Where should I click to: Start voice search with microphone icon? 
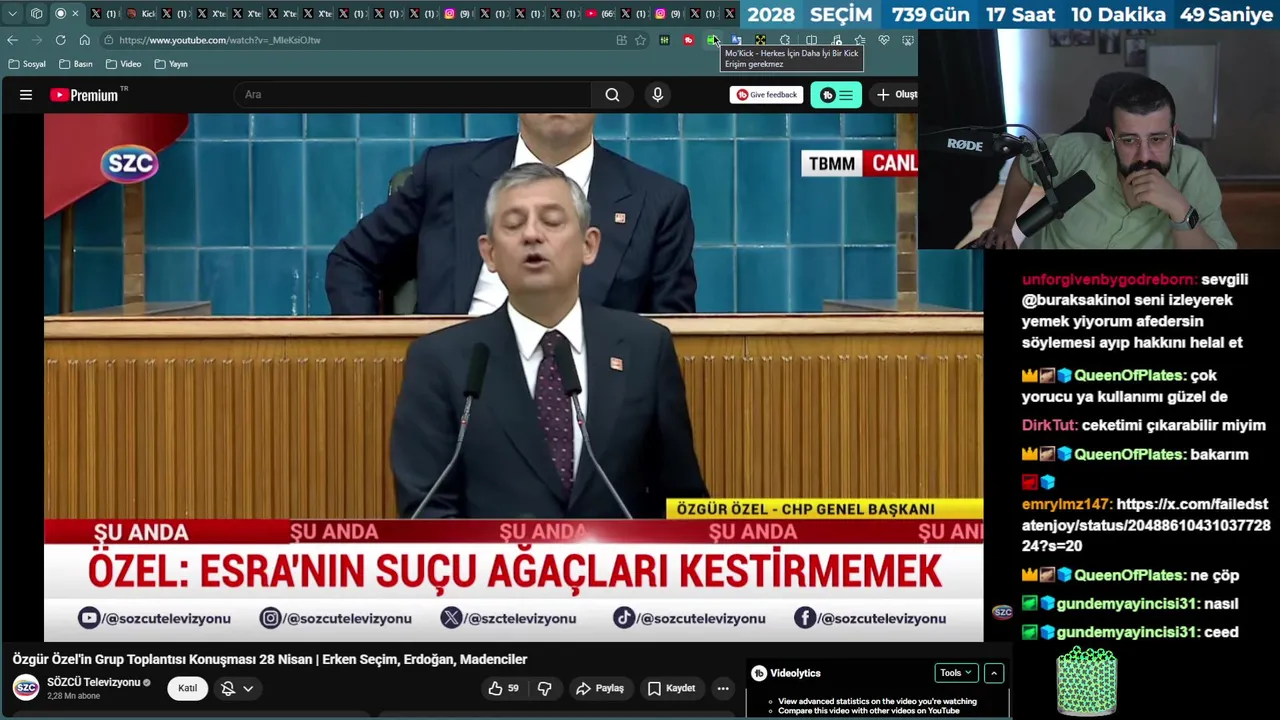click(657, 95)
